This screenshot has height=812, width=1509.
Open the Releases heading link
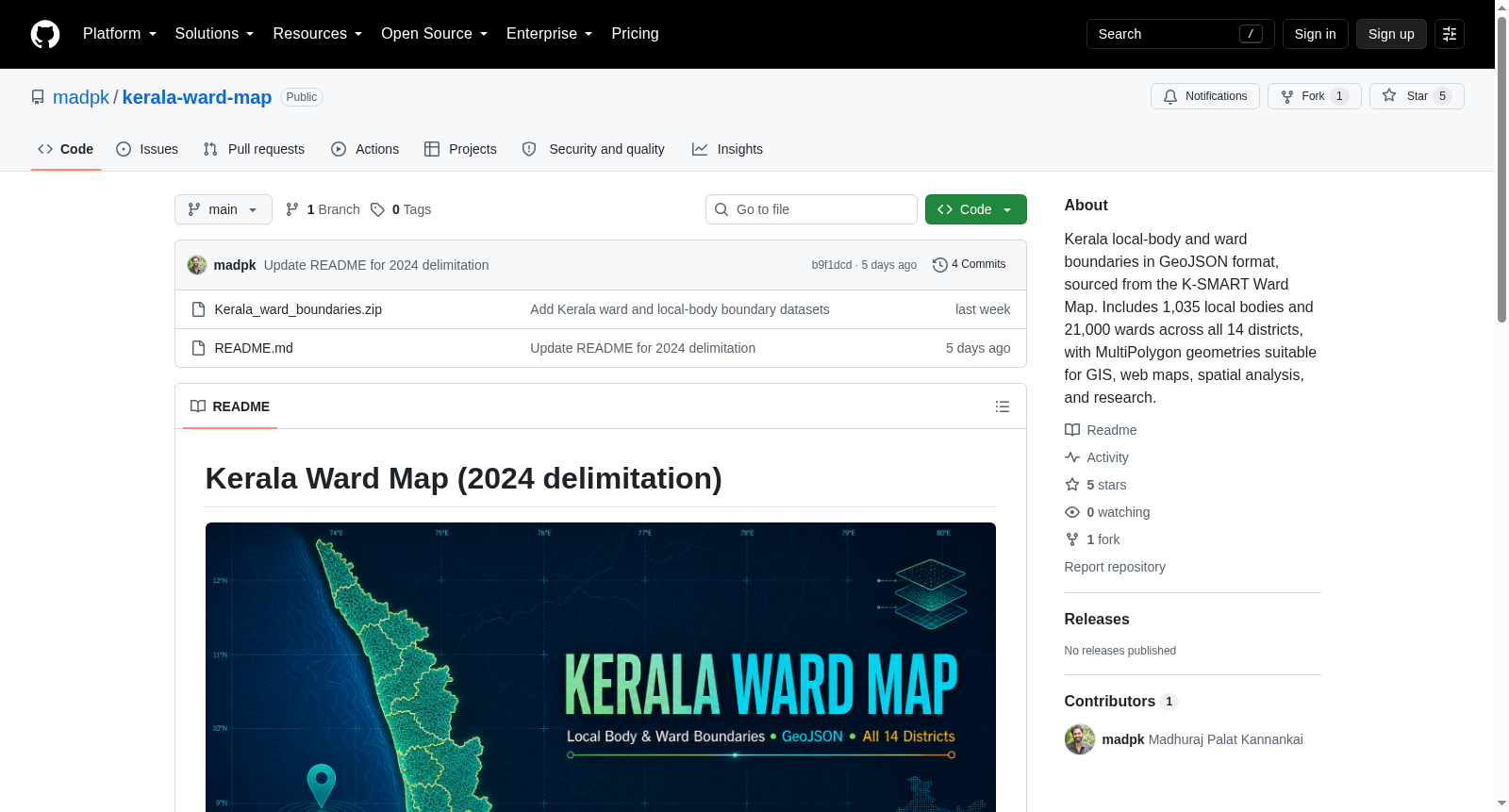[x=1097, y=620]
